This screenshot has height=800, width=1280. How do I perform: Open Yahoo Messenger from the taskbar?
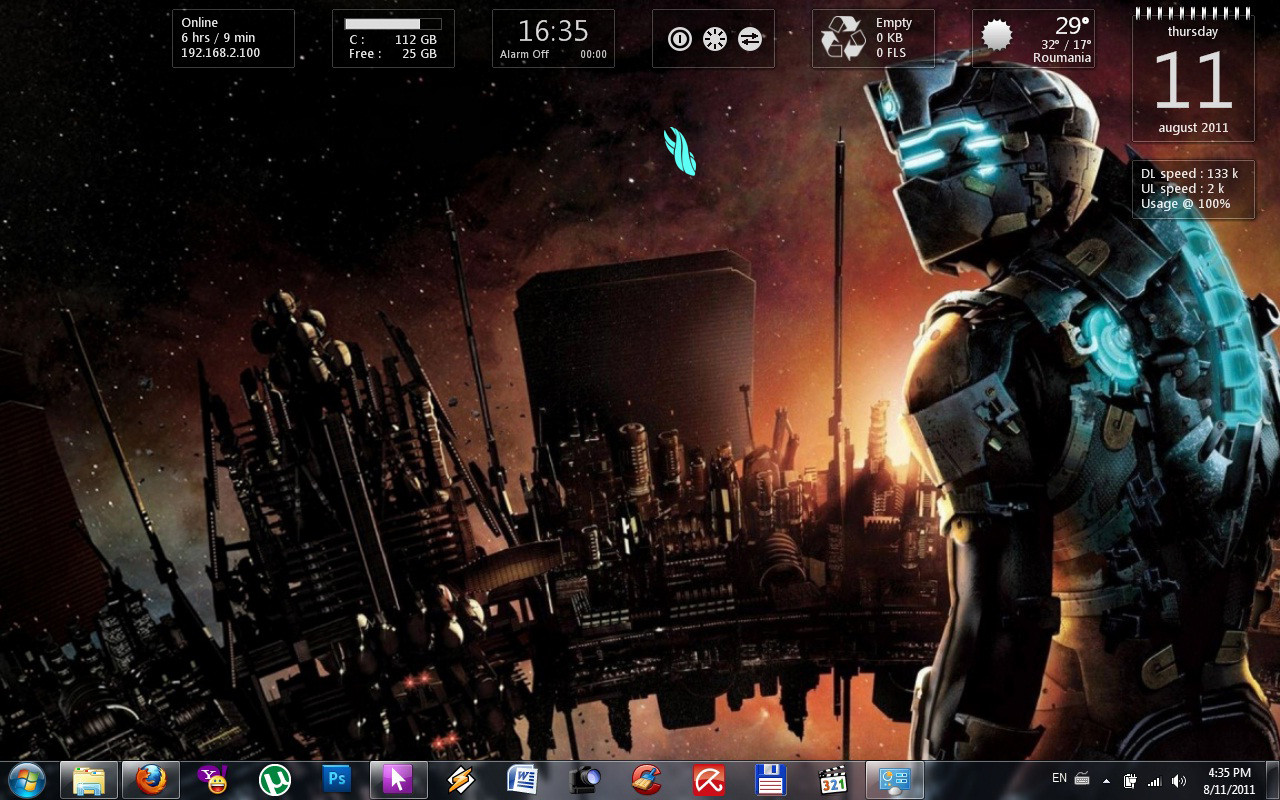click(x=213, y=779)
